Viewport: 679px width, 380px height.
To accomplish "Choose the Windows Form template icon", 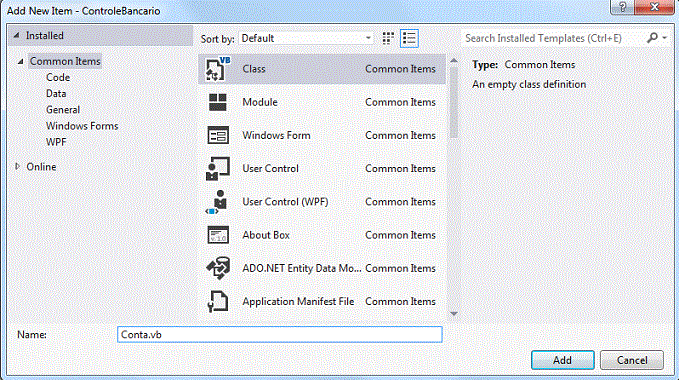I will click(218, 135).
